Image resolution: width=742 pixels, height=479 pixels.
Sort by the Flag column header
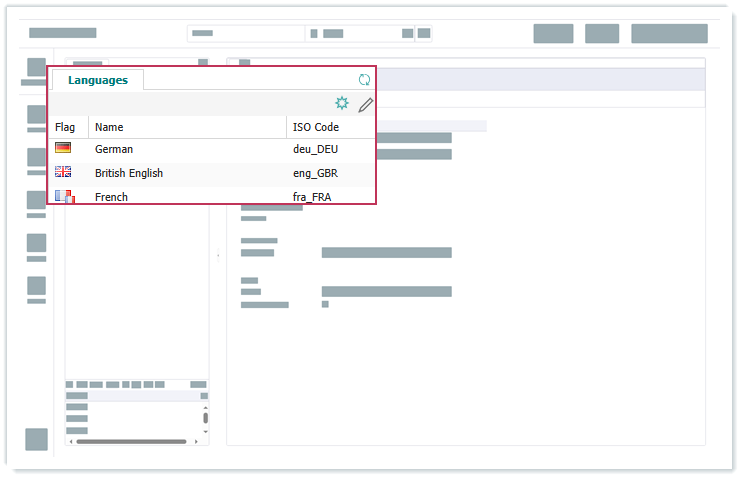(65, 127)
